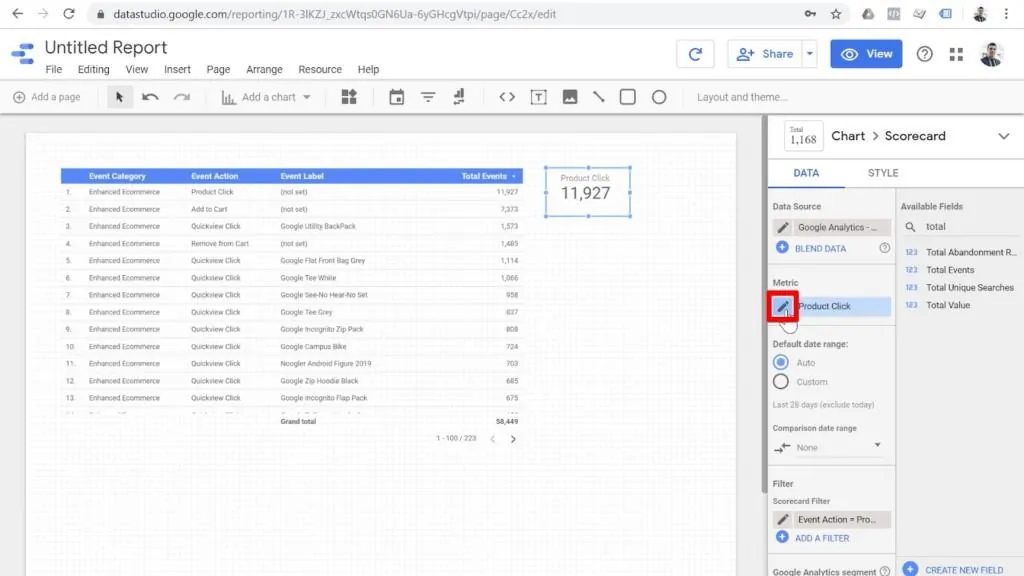
Task: Switch to the STYLE tab
Action: (x=884, y=173)
